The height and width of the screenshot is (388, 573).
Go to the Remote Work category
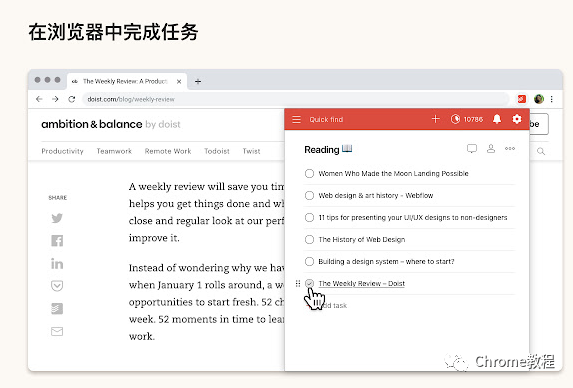[x=168, y=151]
